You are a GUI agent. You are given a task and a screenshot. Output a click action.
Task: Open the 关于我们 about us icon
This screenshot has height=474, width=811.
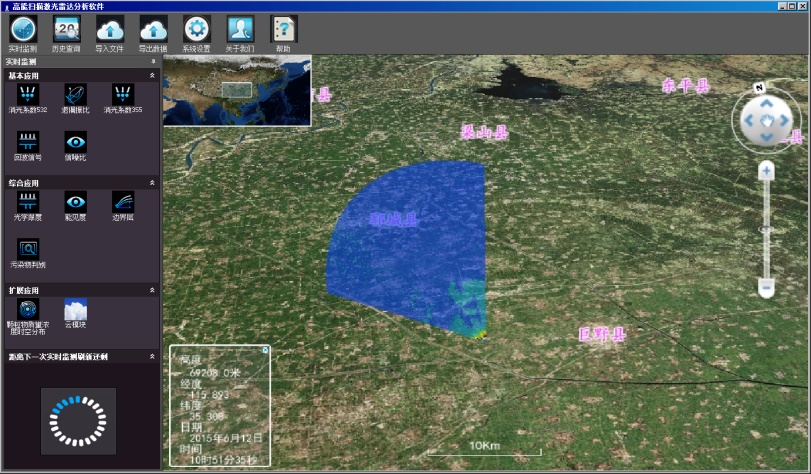tap(240, 30)
